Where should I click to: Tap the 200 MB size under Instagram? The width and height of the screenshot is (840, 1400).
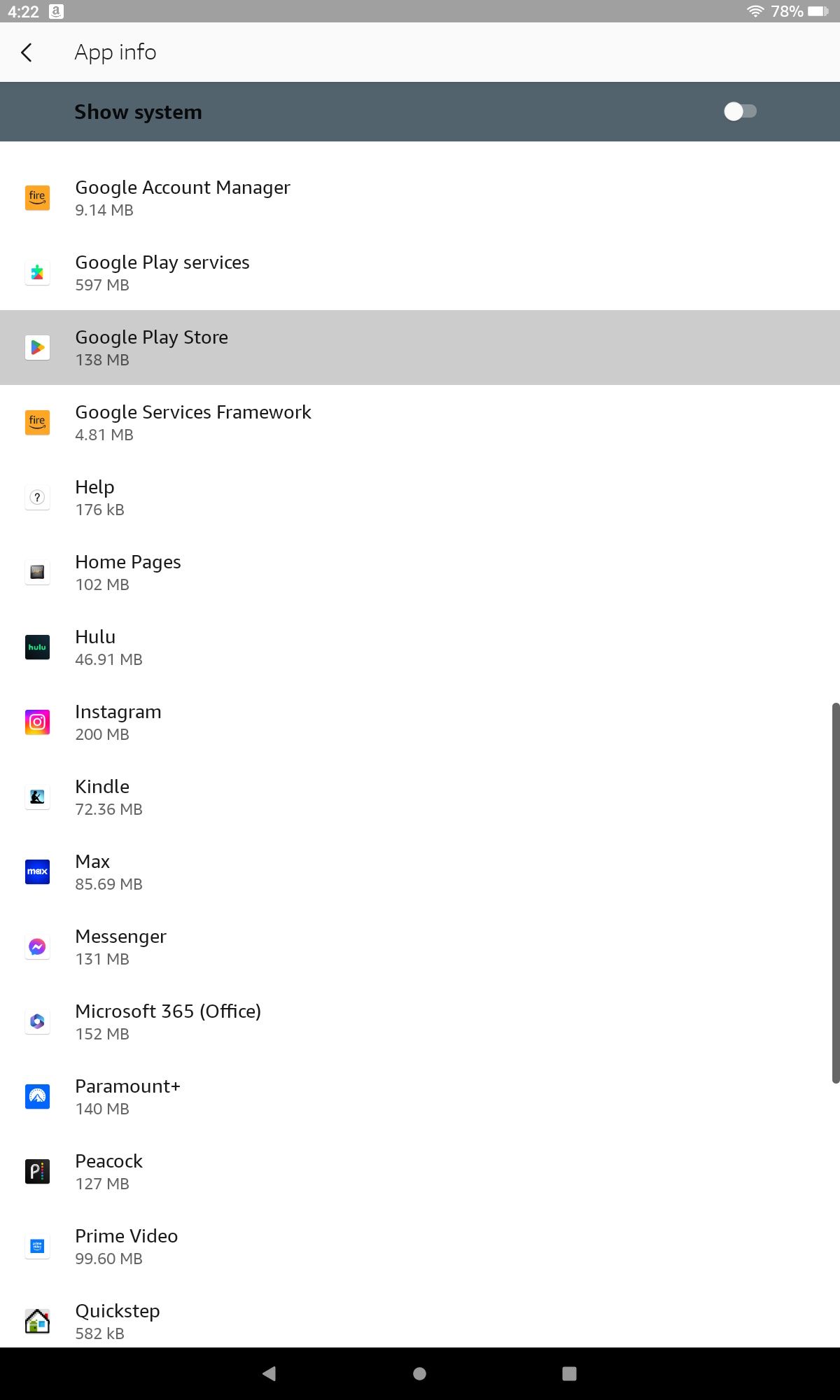click(x=102, y=734)
